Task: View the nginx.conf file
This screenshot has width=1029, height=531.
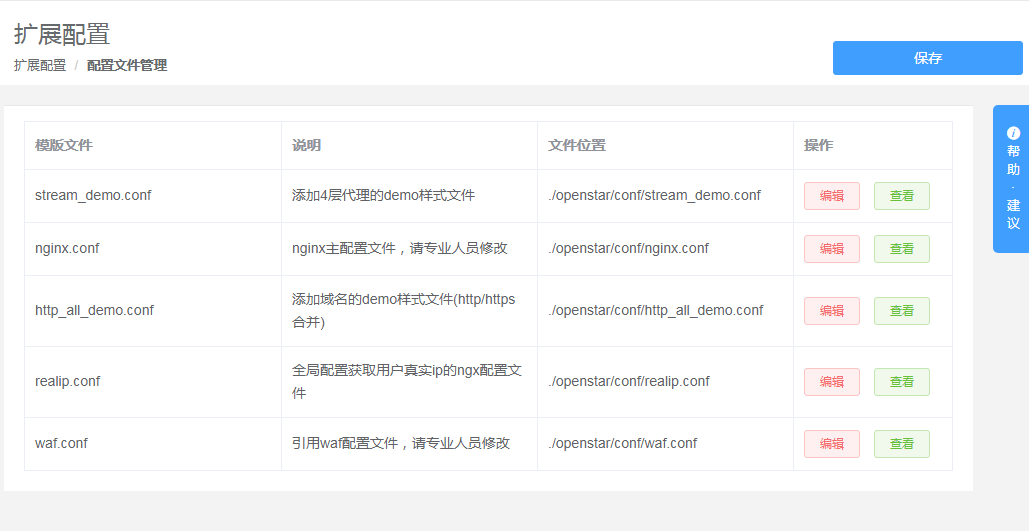Action: tap(902, 249)
